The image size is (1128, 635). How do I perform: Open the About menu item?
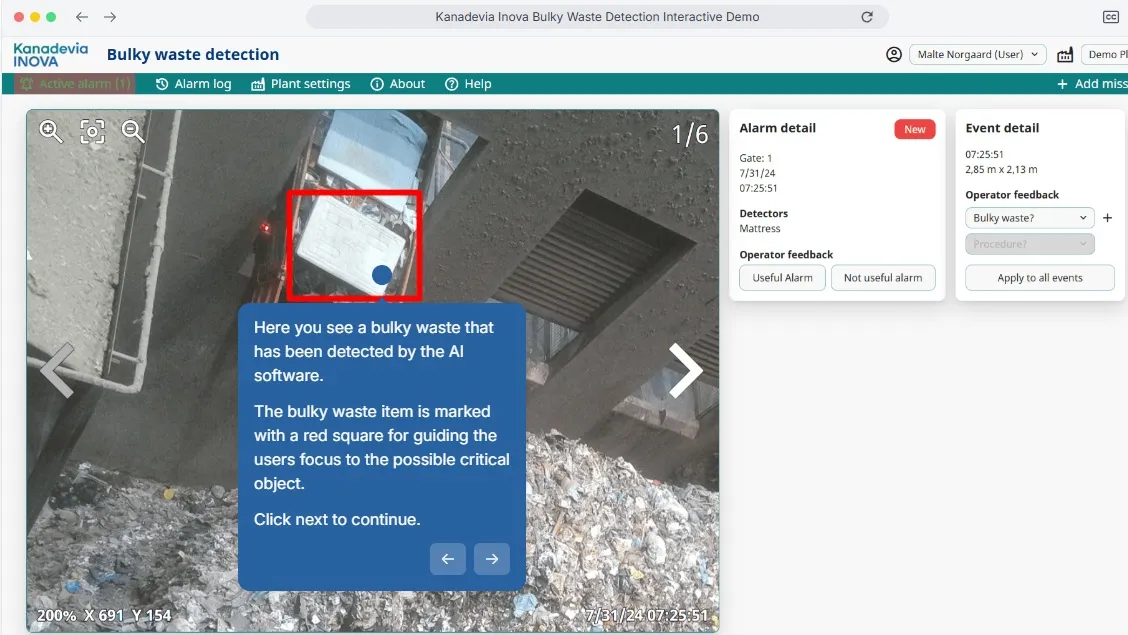click(x=398, y=84)
